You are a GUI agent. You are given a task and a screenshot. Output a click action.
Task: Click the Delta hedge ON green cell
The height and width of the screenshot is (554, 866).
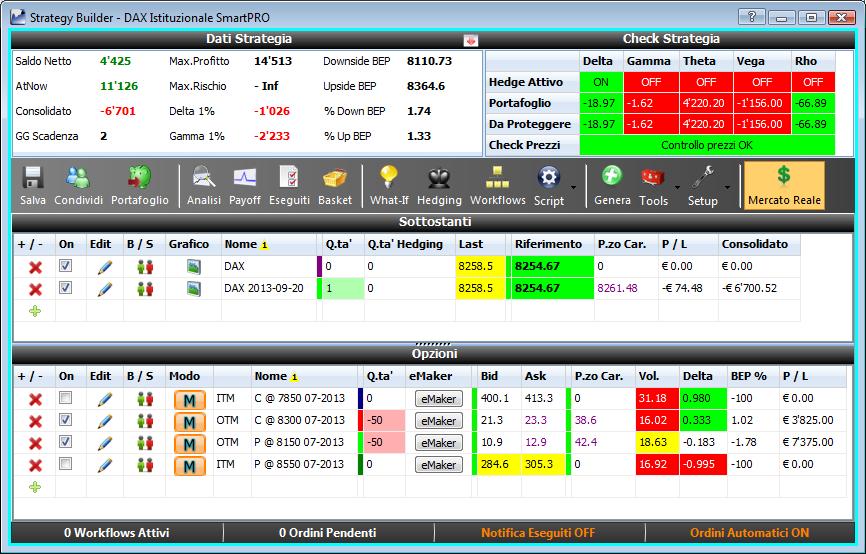[x=601, y=82]
